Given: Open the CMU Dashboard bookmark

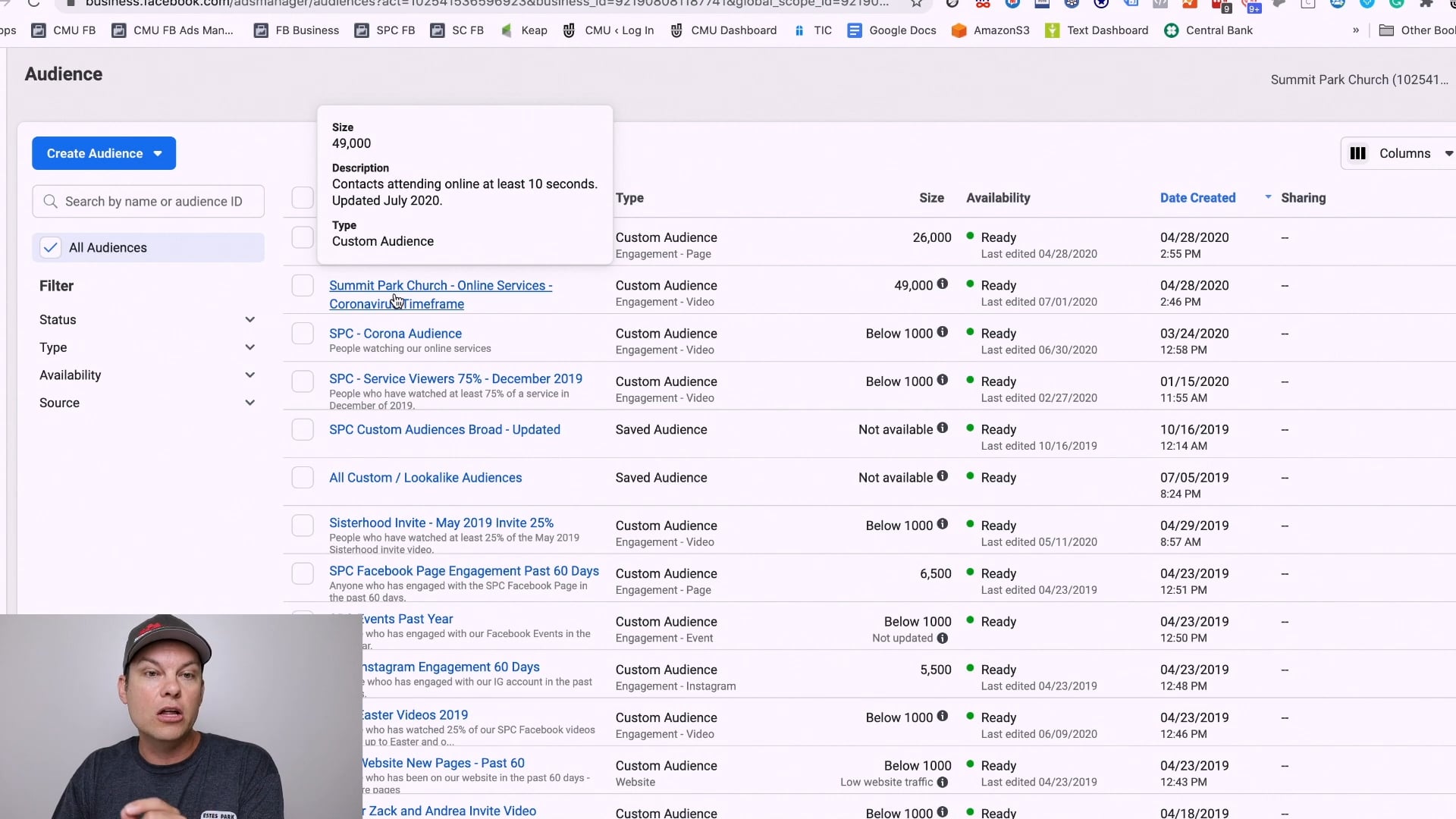Looking at the screenshot, I should click(723, 30).
